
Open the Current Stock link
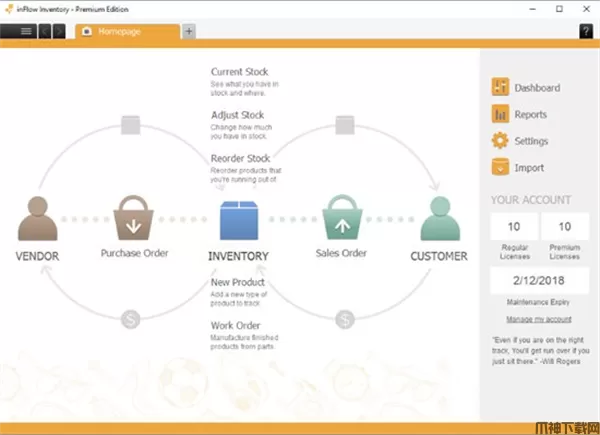tap(239, 72)
